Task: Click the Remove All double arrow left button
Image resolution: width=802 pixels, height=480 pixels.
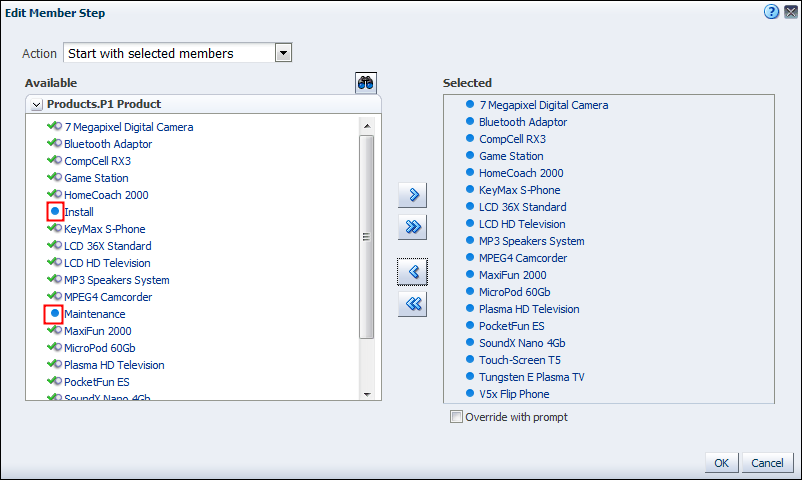Action: 411,305
